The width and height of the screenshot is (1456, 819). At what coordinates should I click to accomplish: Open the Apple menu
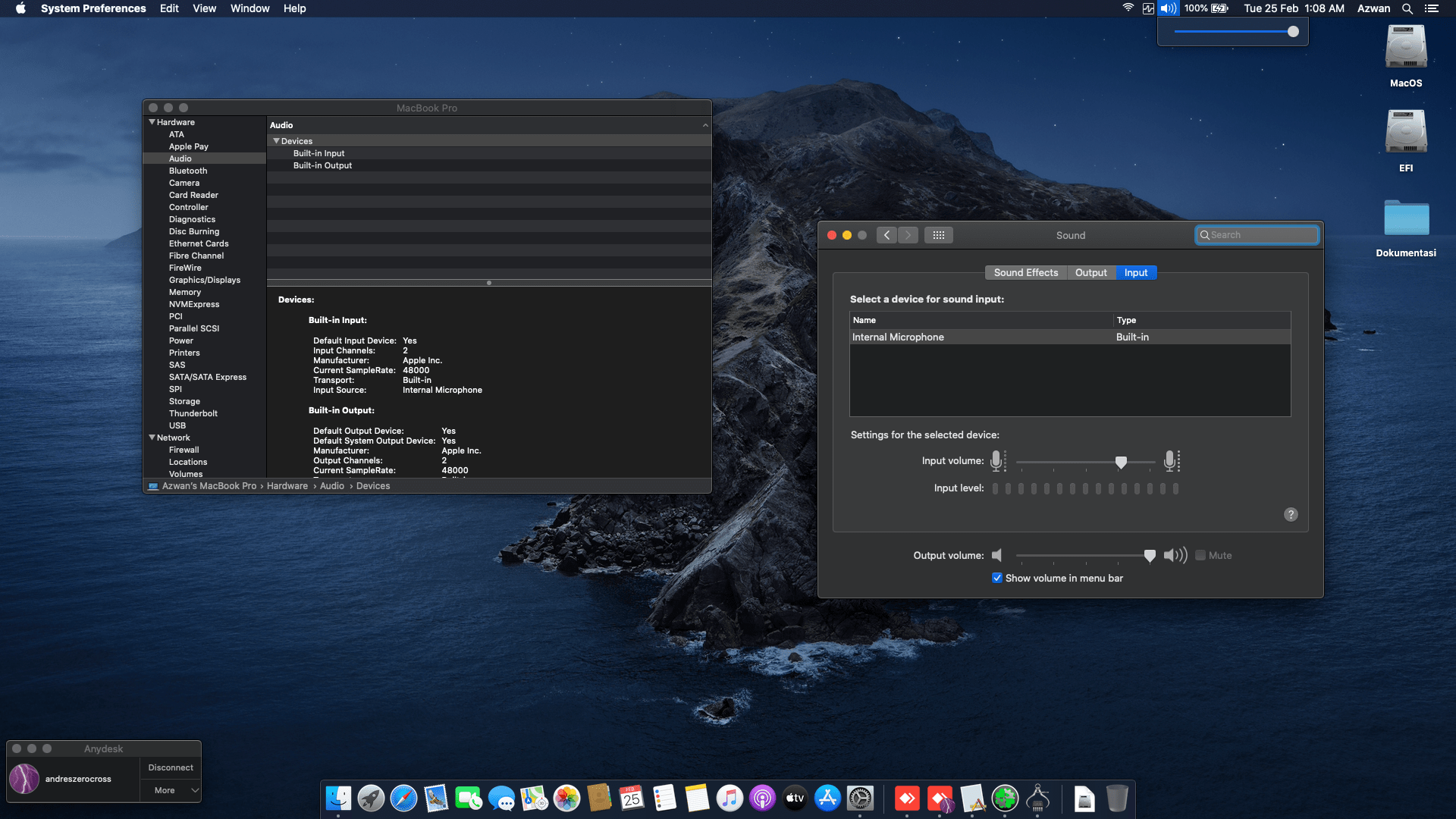20,8
